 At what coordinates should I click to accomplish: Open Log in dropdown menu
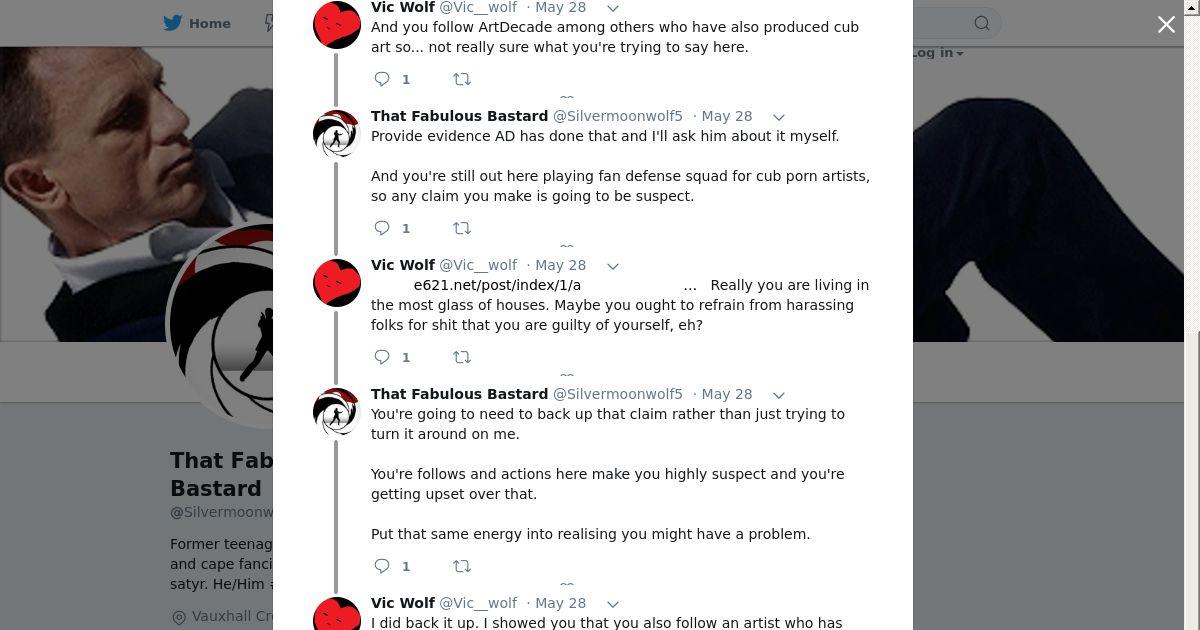937,53
